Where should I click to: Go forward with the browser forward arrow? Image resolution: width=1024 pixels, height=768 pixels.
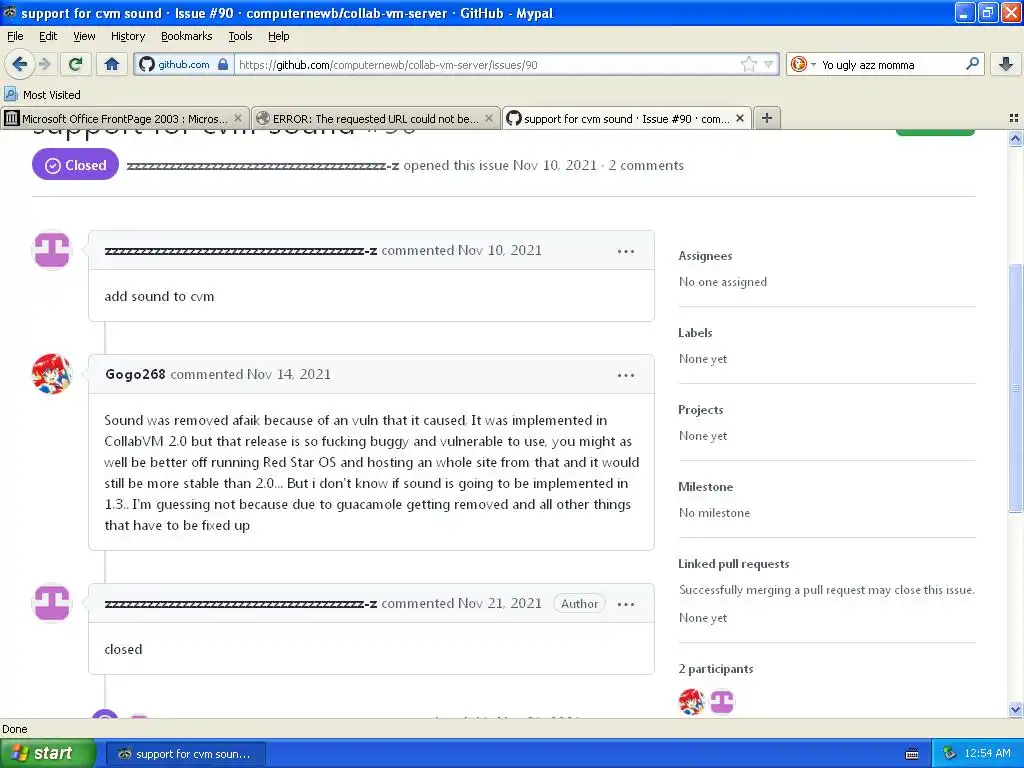coord(44,64)
